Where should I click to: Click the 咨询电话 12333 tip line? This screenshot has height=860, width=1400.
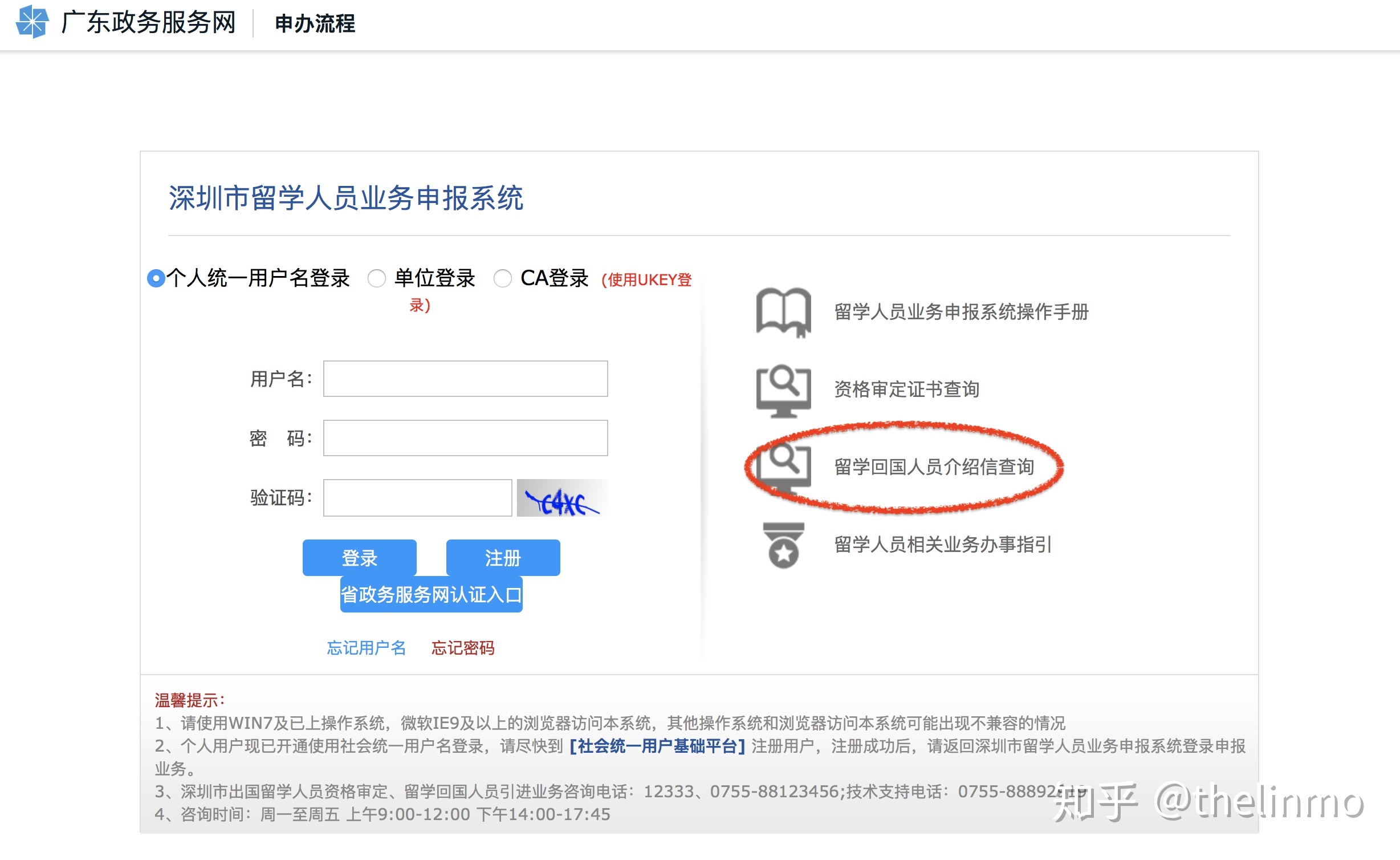coord(620,792)
